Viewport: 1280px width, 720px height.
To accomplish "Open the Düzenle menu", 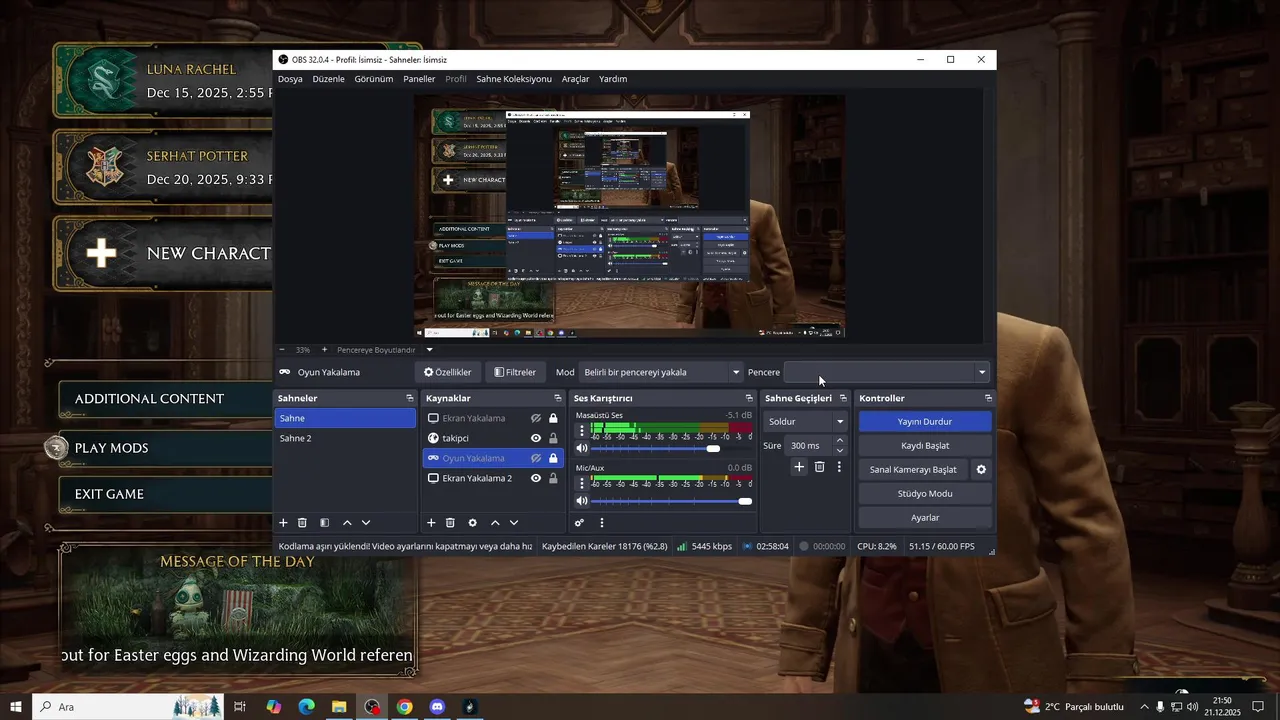I will tap(328, 79).
